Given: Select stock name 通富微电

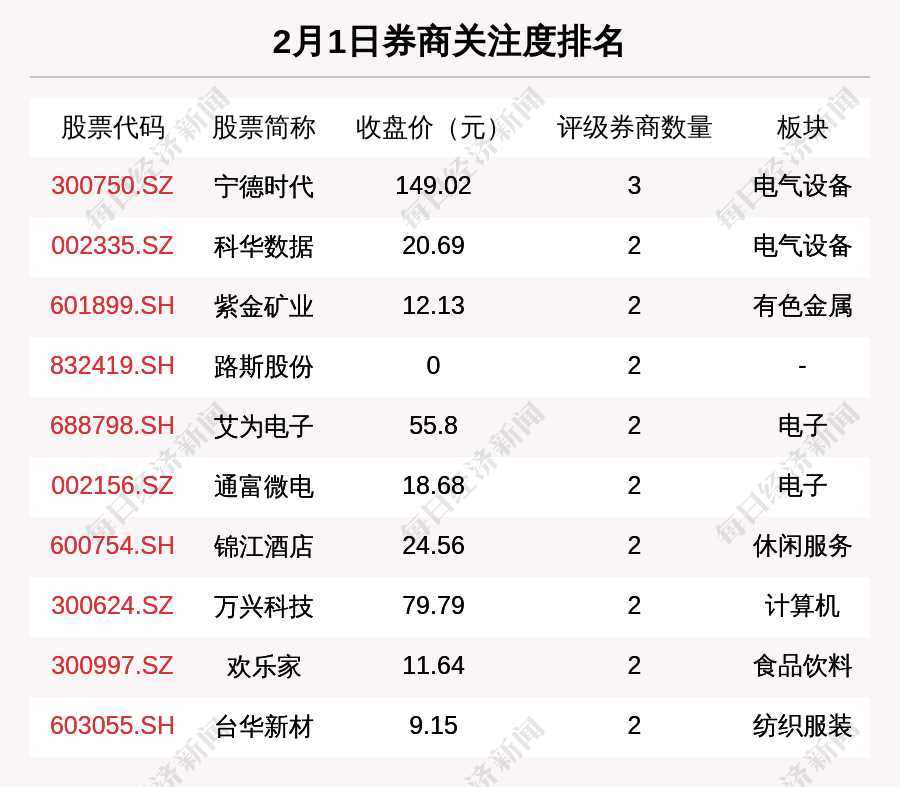Looking at the screenshot, I should click(263, 487).
